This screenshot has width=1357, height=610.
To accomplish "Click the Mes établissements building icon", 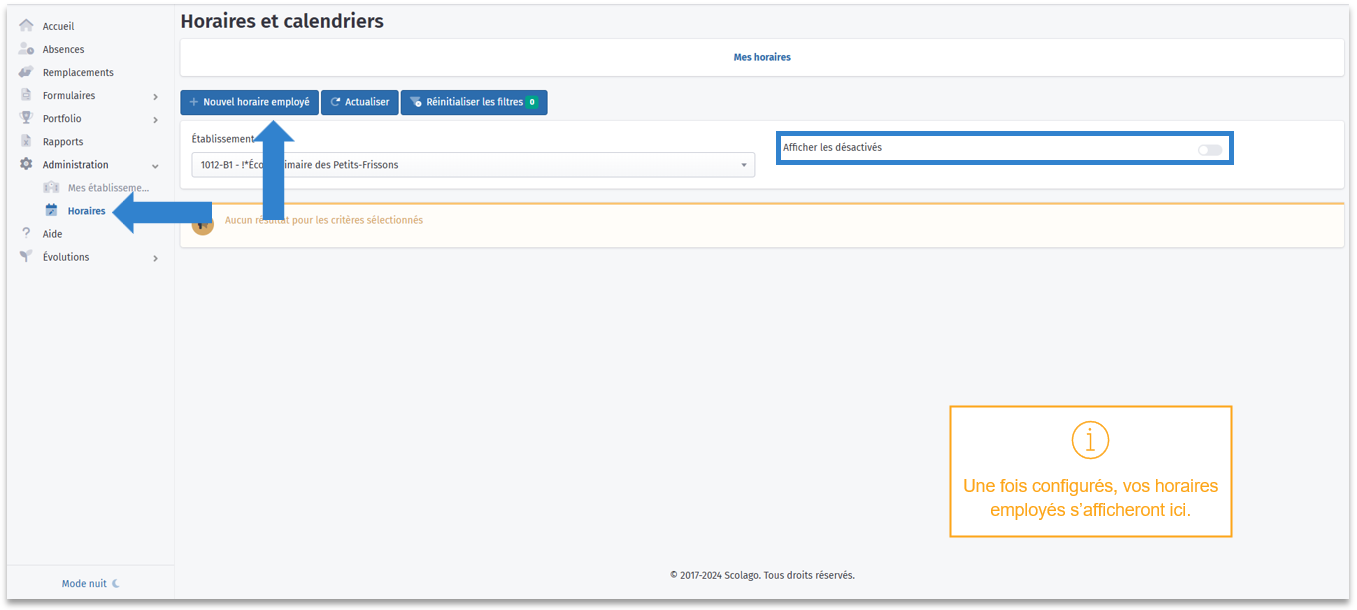I will coord(51,187).
